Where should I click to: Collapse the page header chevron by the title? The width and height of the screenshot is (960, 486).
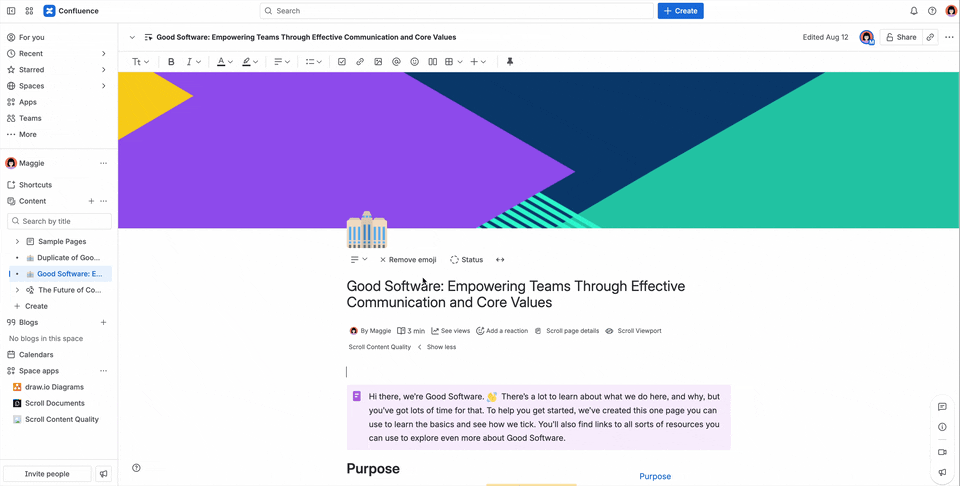(x=132, y=37)
